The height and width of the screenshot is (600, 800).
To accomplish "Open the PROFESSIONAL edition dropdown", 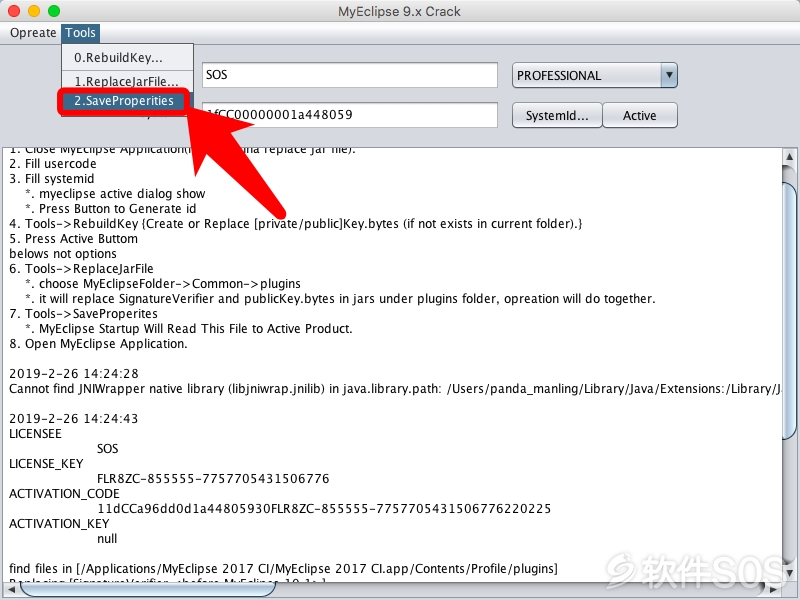I will [594, 76].
